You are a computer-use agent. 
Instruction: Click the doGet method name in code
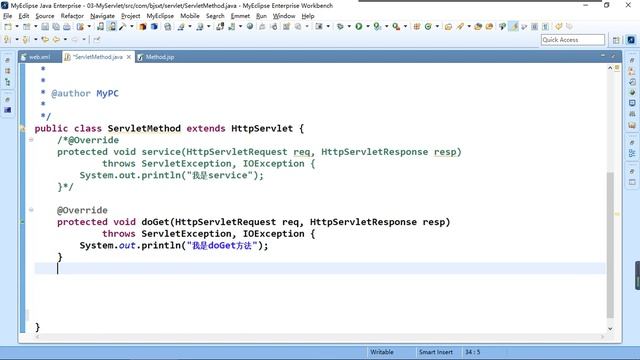pos(155,222)
